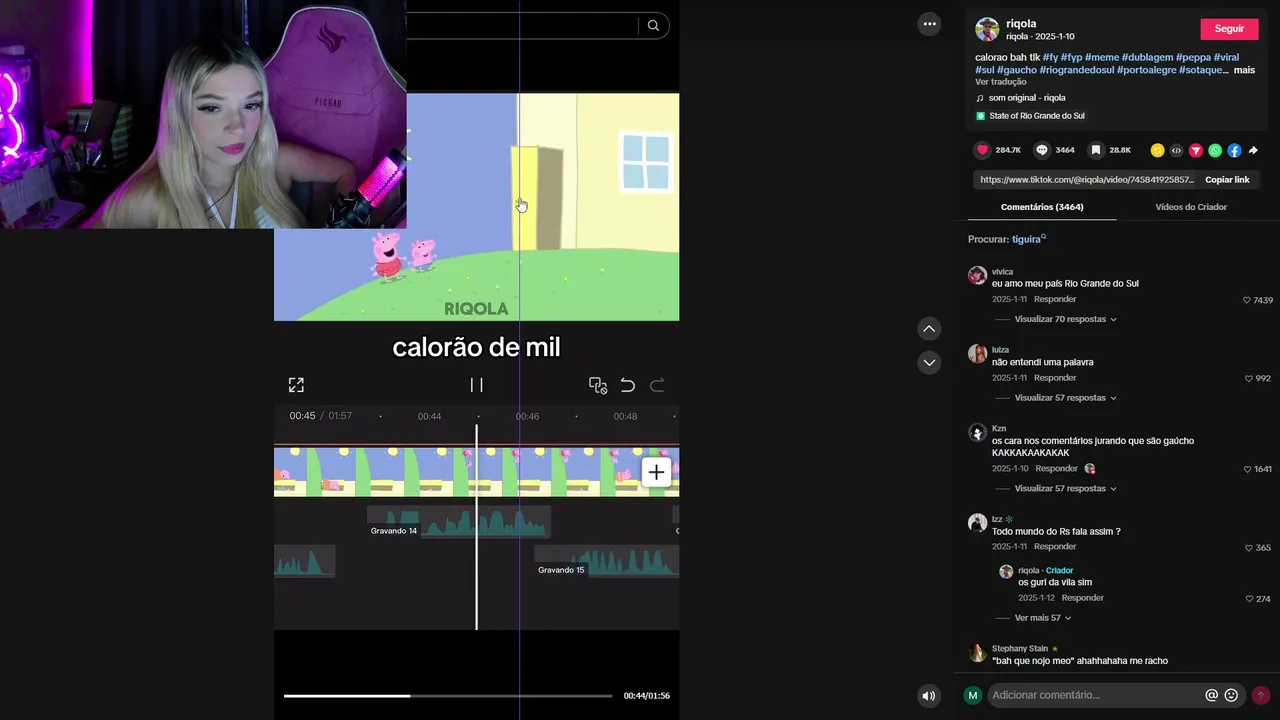The height and width of the screenshot is (720, 1280).
Task: Open riqola profile avatar
Action: pos(987,29)
